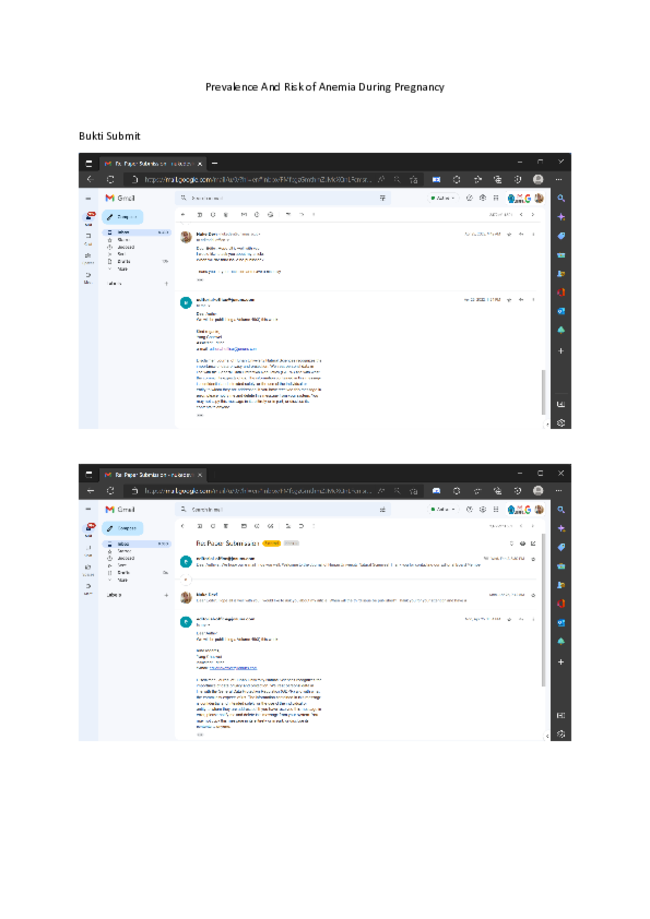
Task: Click Compose button in the upper Gmail screenshot
Action: tap(122, 217)
